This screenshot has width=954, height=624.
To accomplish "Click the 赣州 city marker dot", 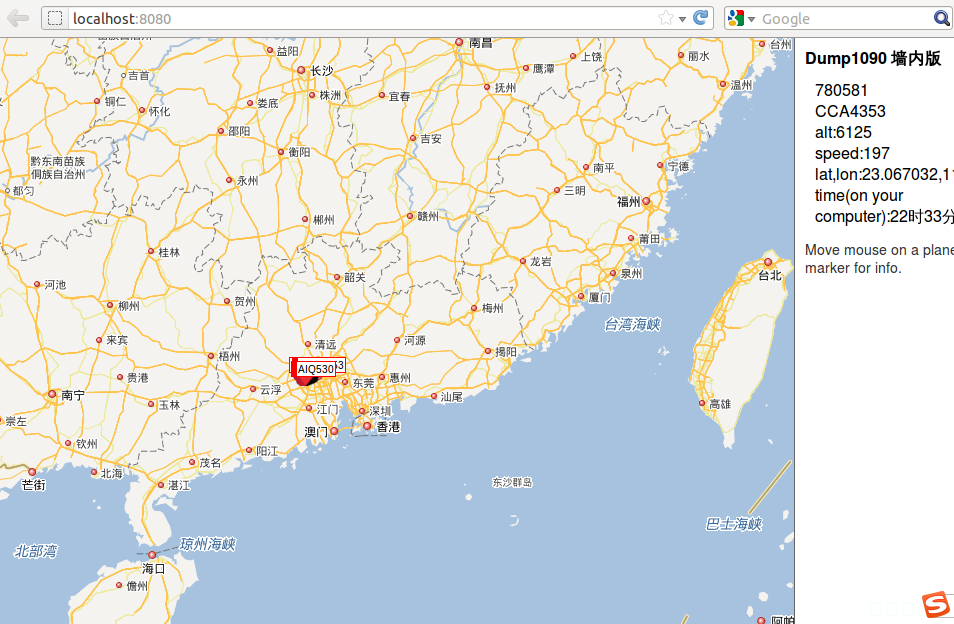I will (x=410, y=216).
